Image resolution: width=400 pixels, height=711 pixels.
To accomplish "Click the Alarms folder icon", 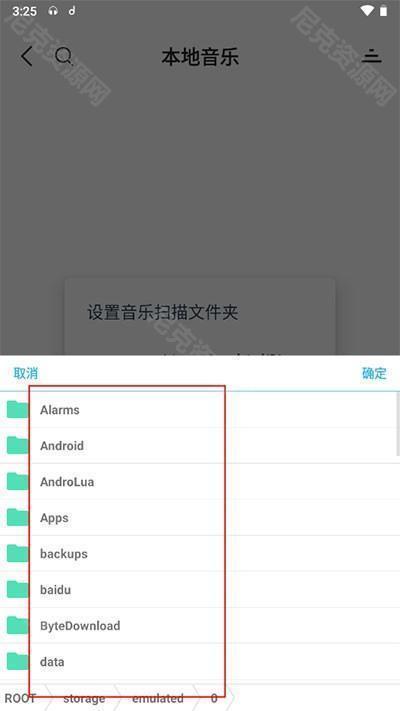I will [x=18, y=409].
